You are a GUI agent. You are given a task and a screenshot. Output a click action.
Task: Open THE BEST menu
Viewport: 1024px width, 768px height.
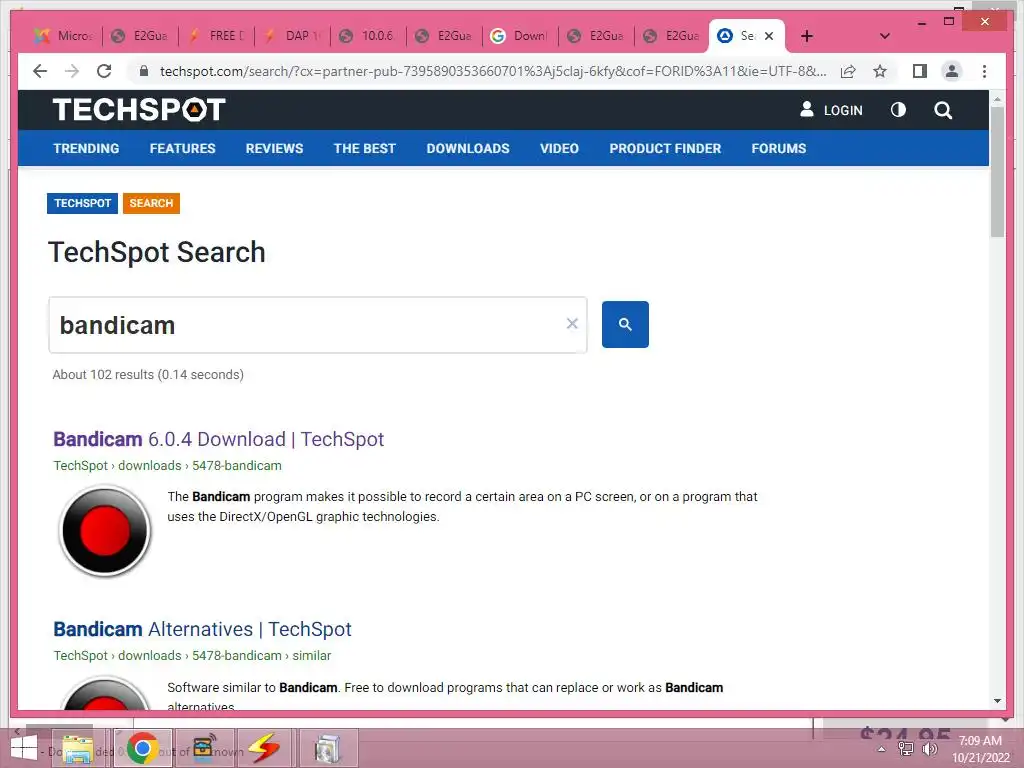364,148
